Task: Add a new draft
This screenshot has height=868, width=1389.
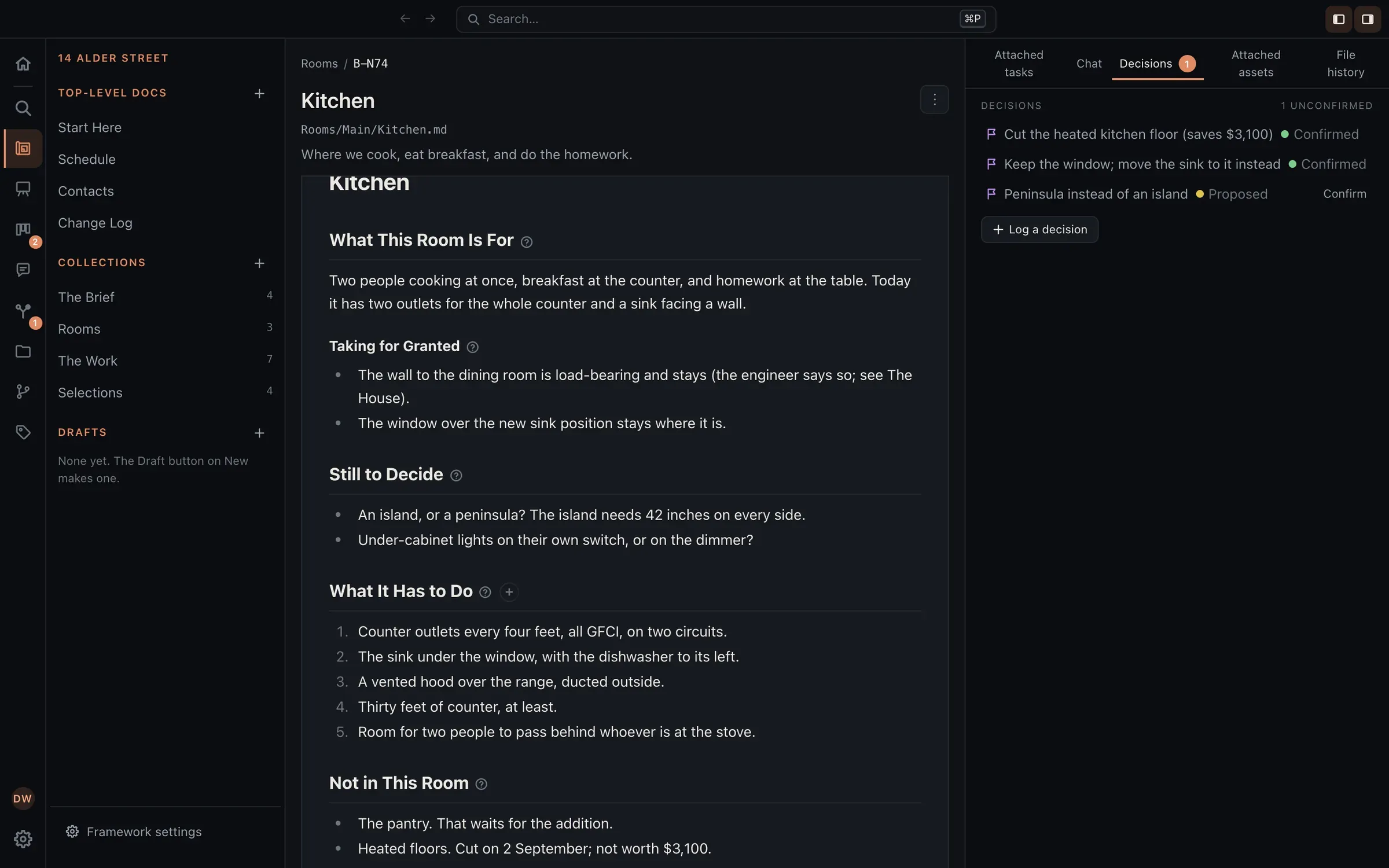Action: [x=259, y=433]
